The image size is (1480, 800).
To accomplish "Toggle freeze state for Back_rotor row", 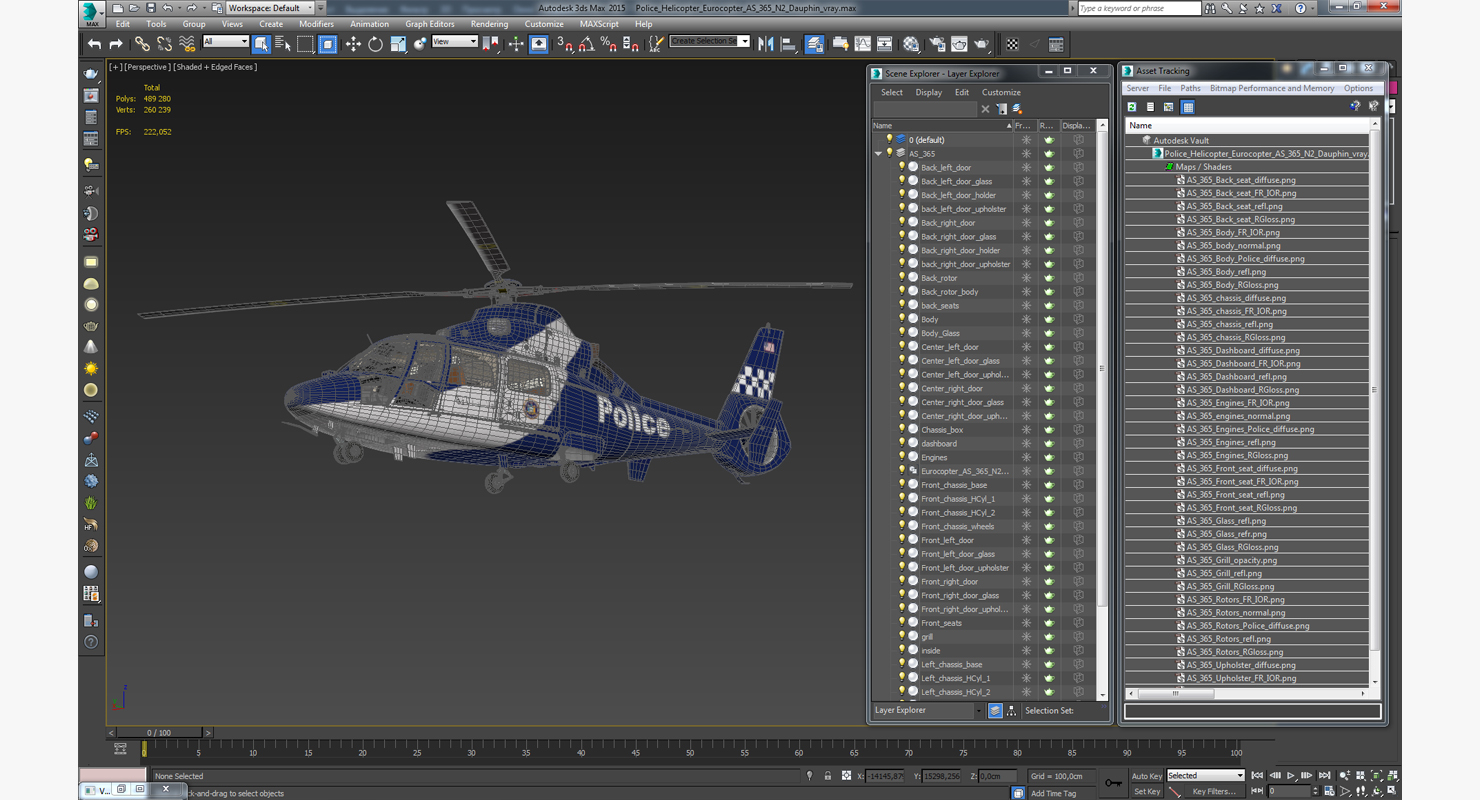I will (x=1025, y=278).
